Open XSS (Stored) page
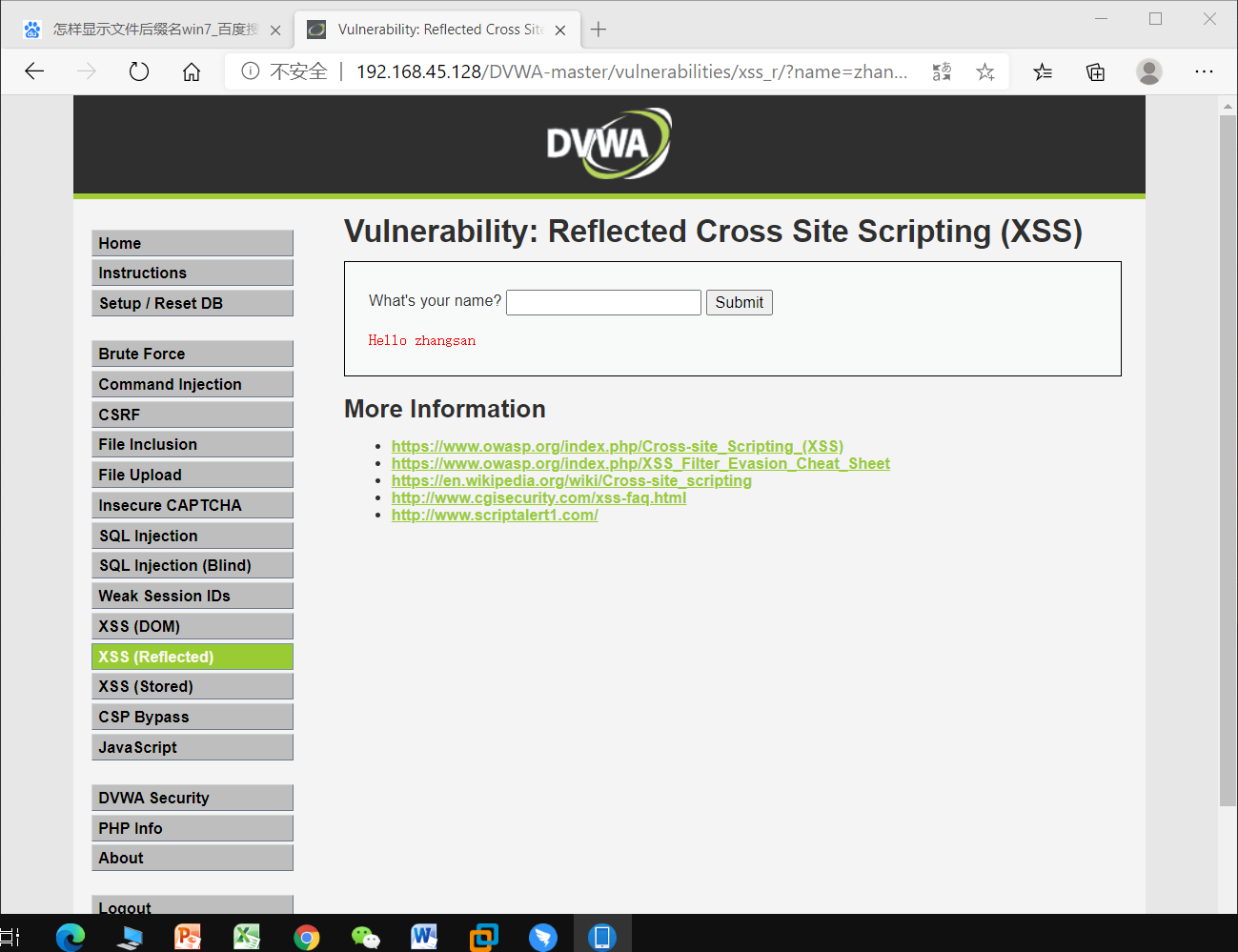The image size is (1238, 952). point(193,686)
